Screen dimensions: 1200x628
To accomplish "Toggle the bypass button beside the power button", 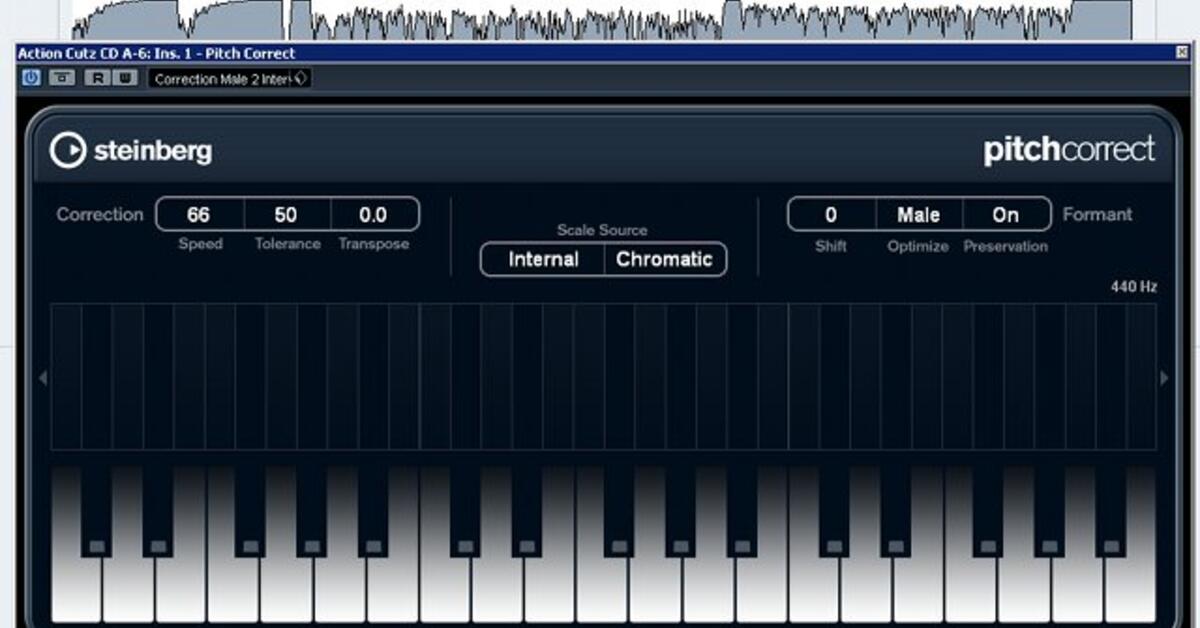I will 62,77.
